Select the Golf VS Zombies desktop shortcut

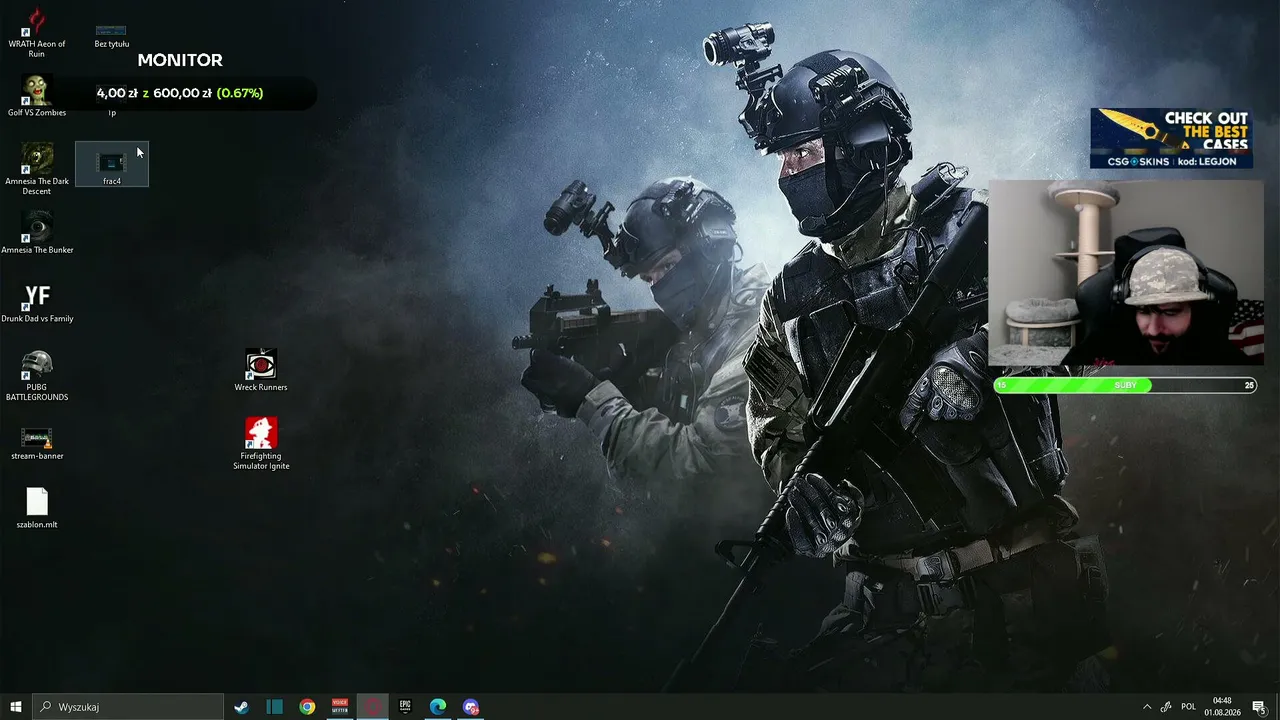pyautogui.click(x=37, y=95)
